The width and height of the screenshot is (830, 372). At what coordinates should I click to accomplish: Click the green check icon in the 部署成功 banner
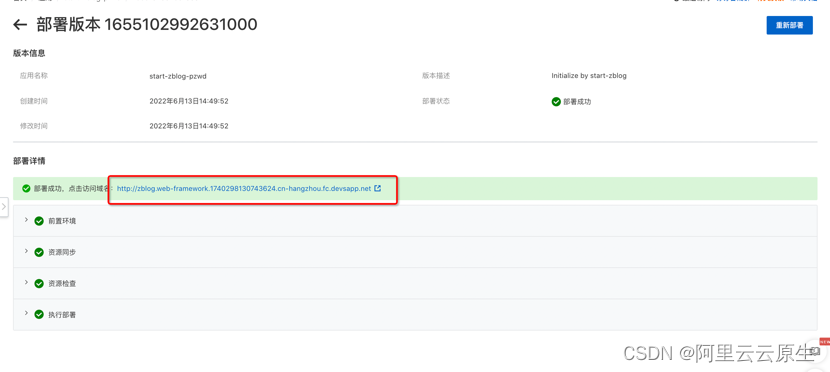point(26,188)
